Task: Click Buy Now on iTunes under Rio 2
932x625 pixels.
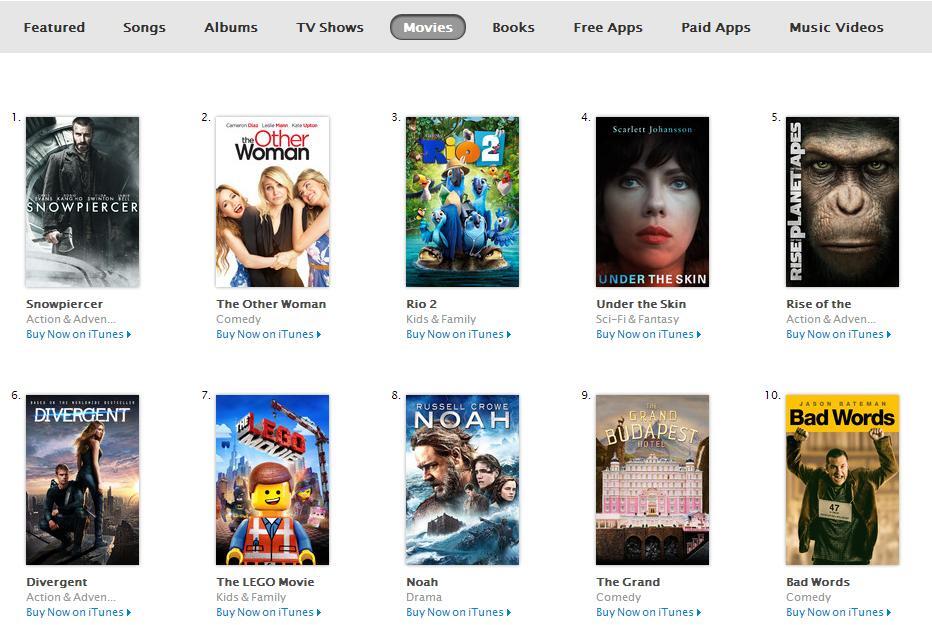Action: coord(458,334)
